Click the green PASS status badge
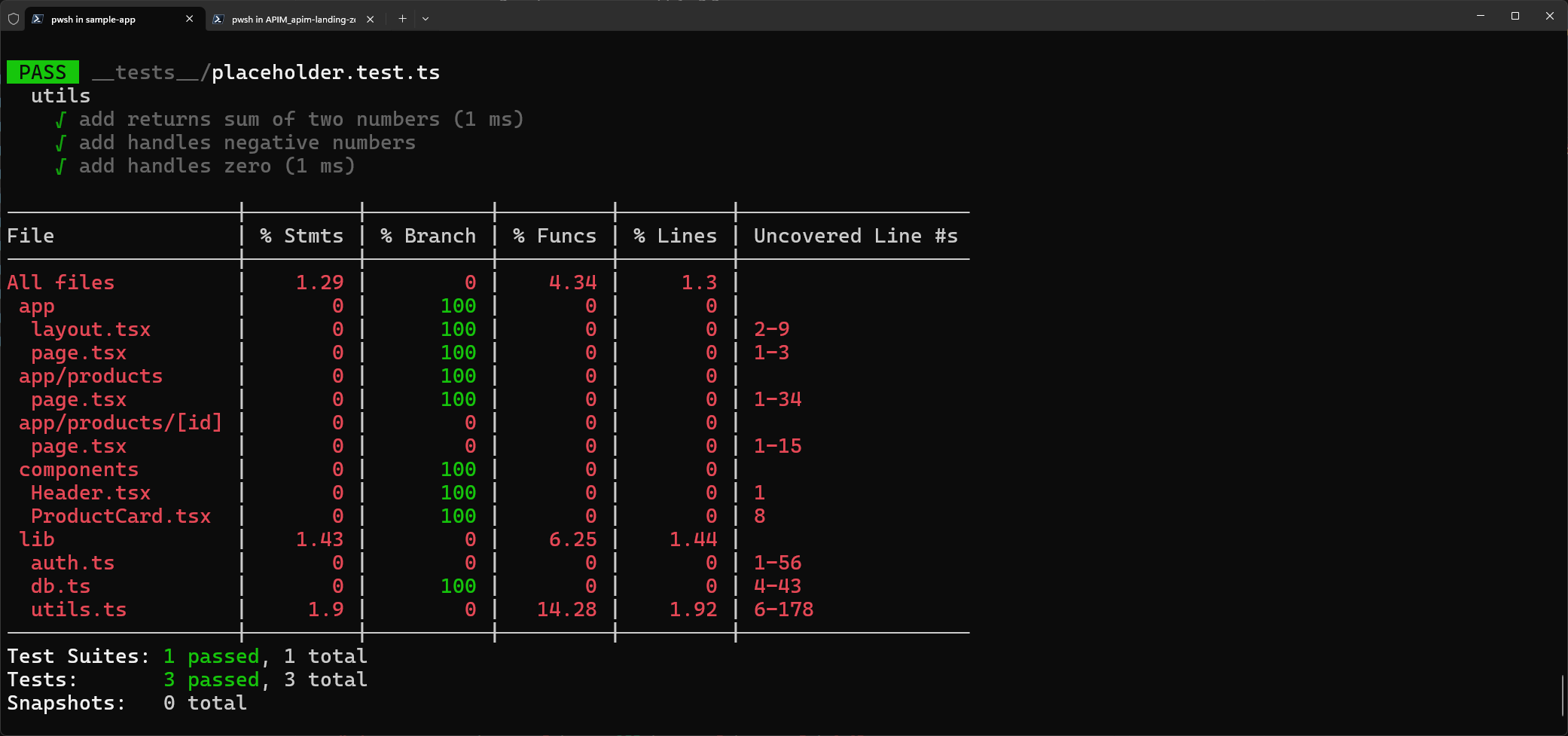This screenshot has width=1568, height=736. [x=42, y=72]
